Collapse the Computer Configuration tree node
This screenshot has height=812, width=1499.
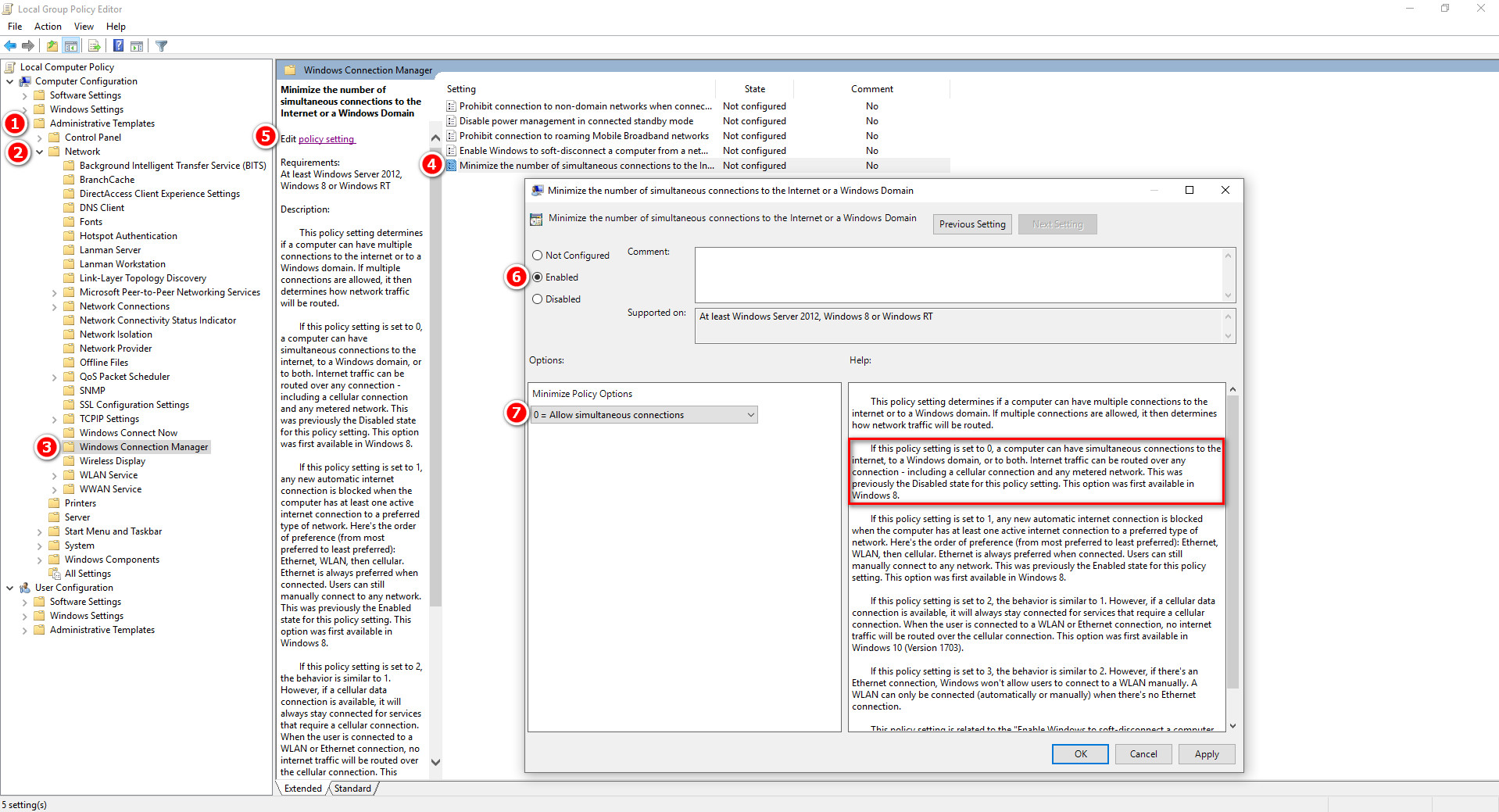click(9, 81)
